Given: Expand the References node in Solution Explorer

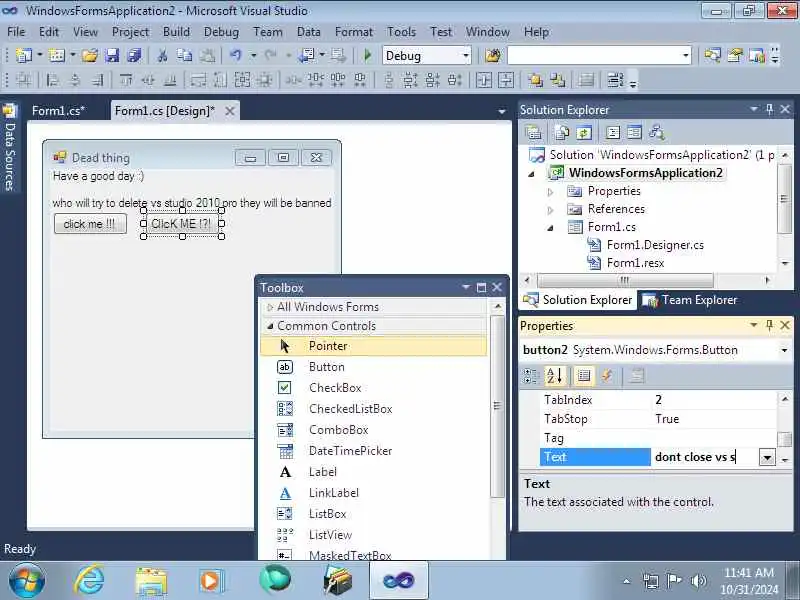Looking at the screenshot, I should (550, 210).
